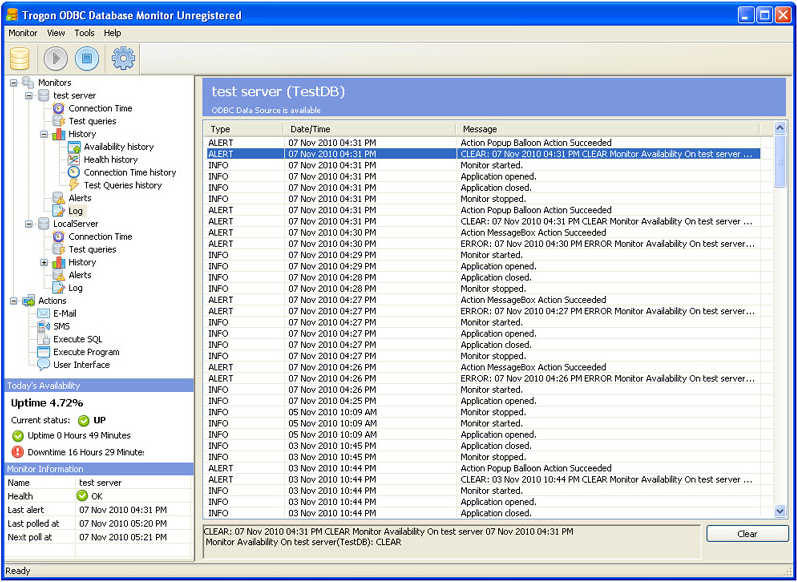Open the Execute SQL action
Viewport: 797px width, 582px height.
pyautogui.click(x=77, y=339)
